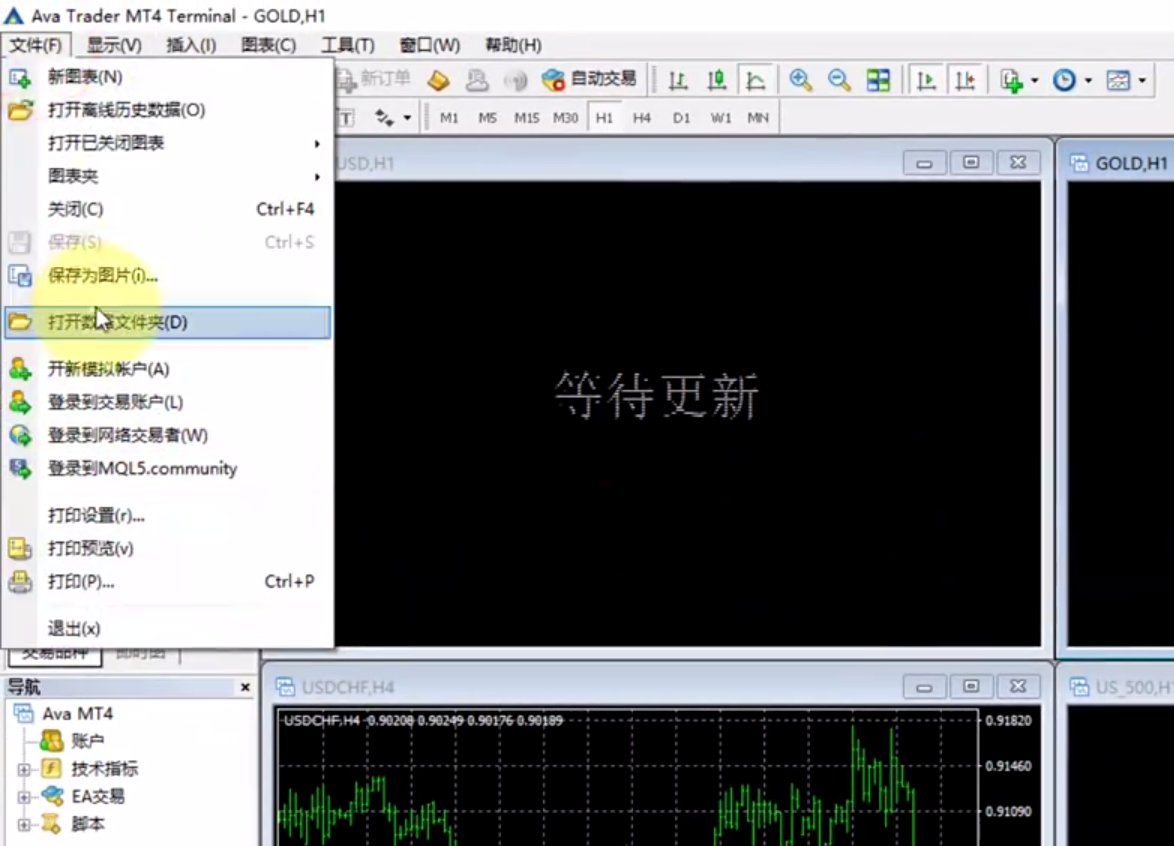The height and width of the screenshot is (846, 1174).
Task: Open the 帮助(H) menu
Action: (x=513, y=46)
